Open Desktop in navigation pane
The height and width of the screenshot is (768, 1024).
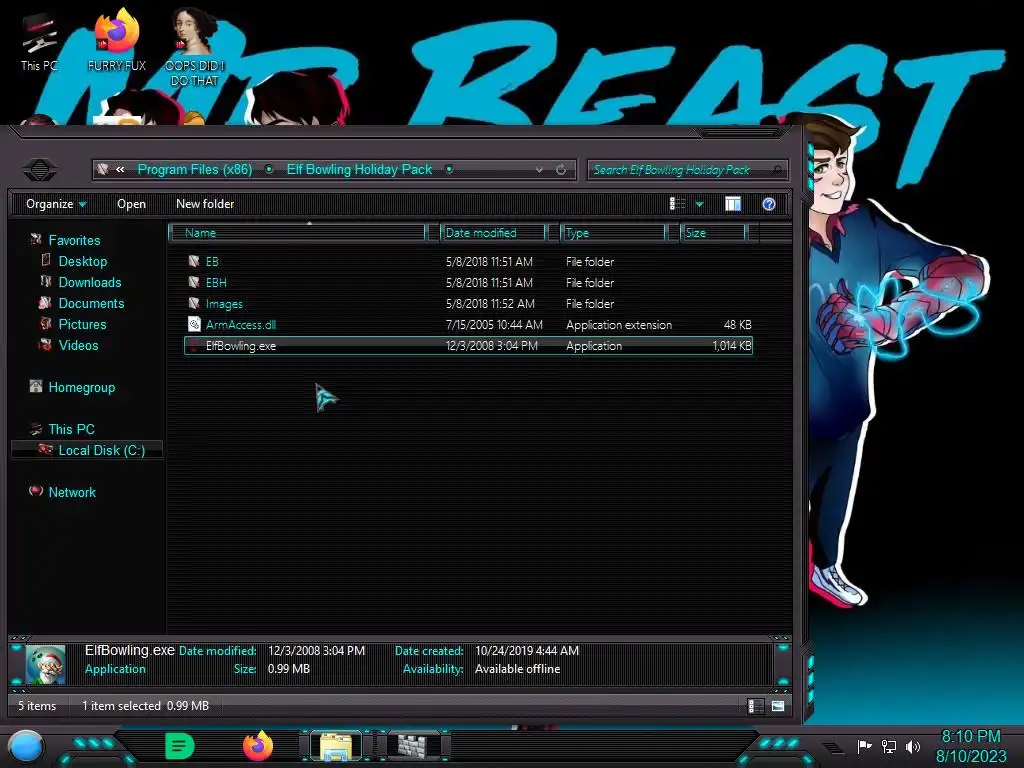pos(82,261)
